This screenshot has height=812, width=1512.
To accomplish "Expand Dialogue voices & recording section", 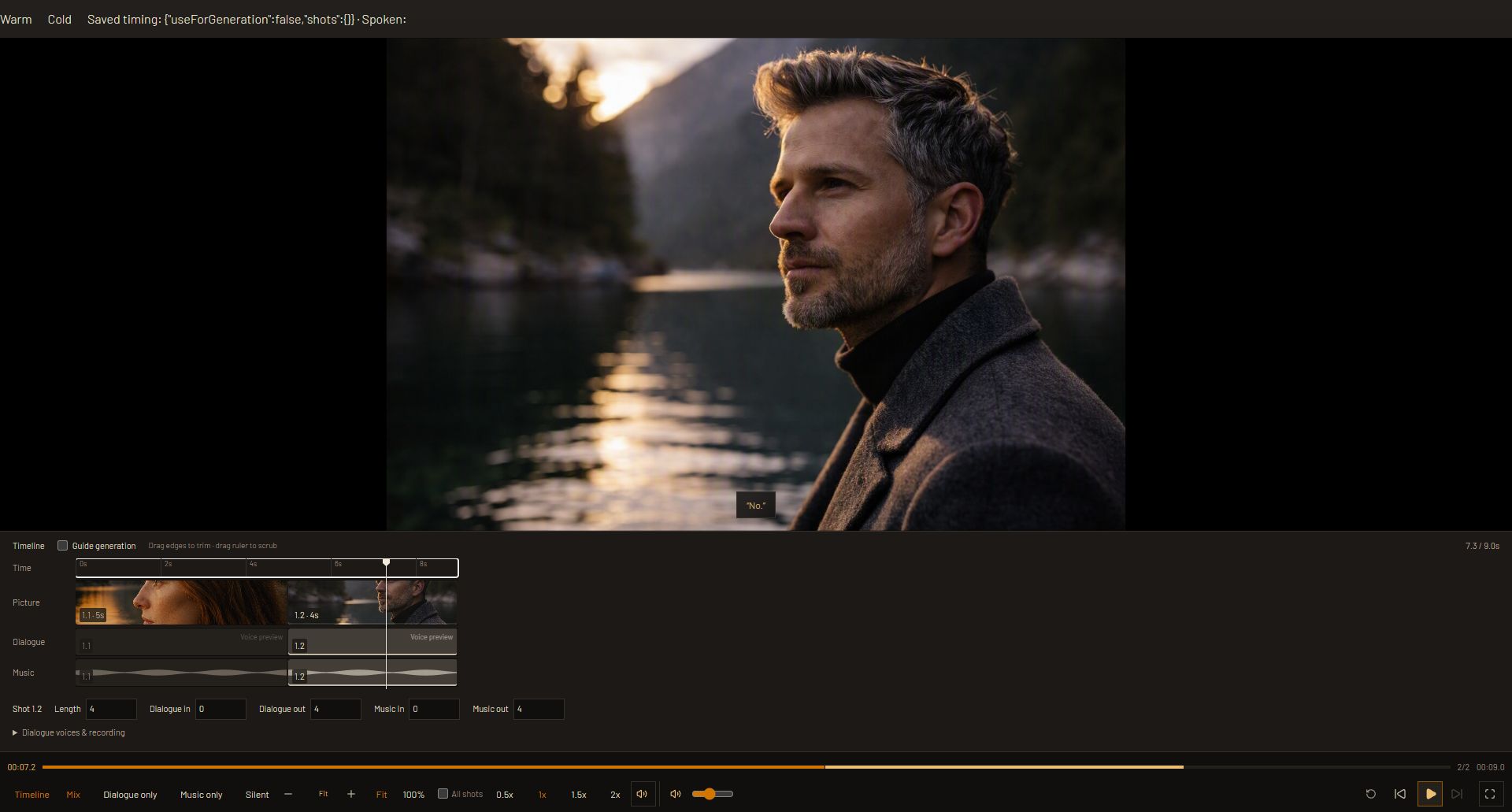I will pyautogui.click(x=69, y=732).
